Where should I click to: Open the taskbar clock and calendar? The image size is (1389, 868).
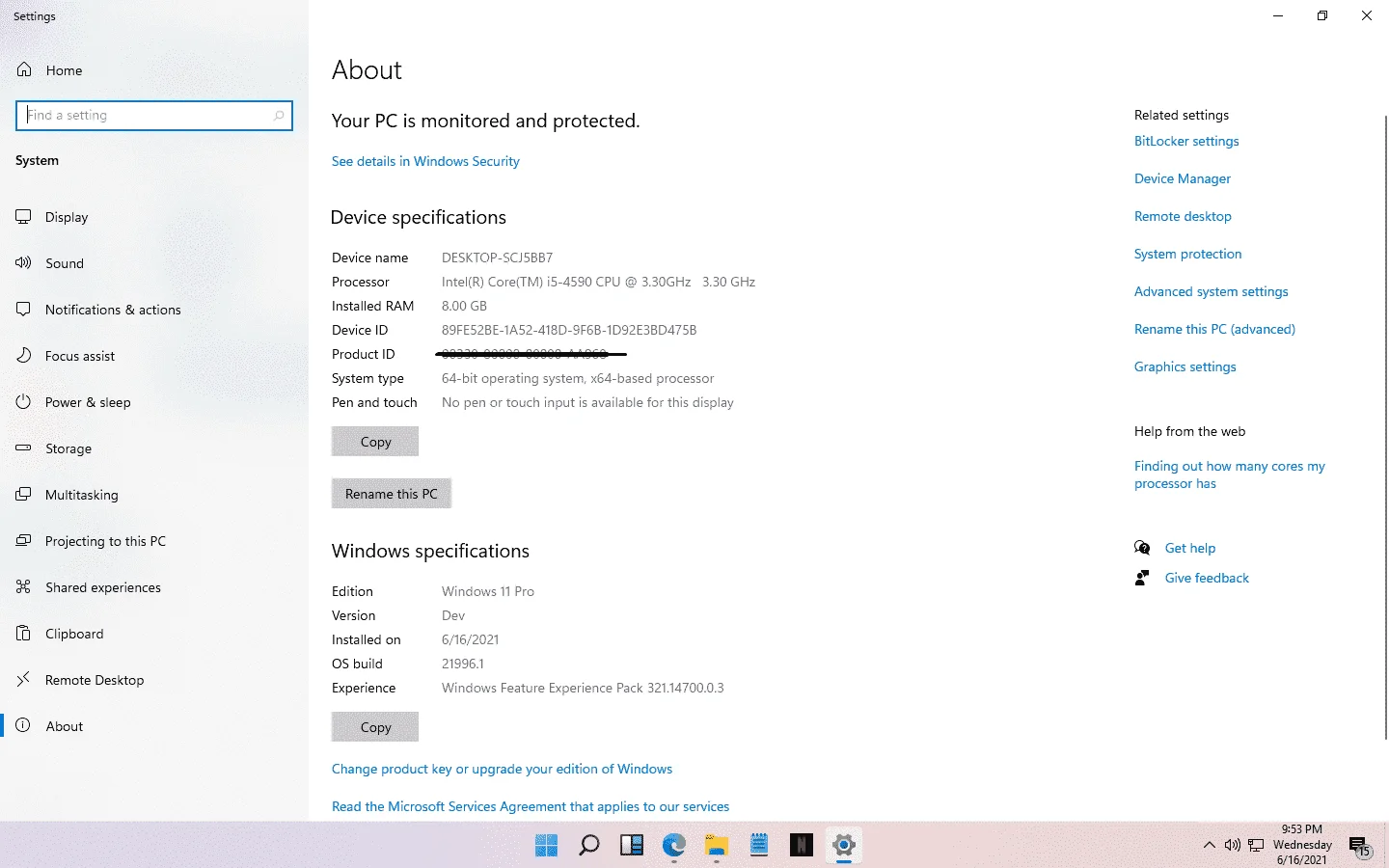(x=1302, y=845)
